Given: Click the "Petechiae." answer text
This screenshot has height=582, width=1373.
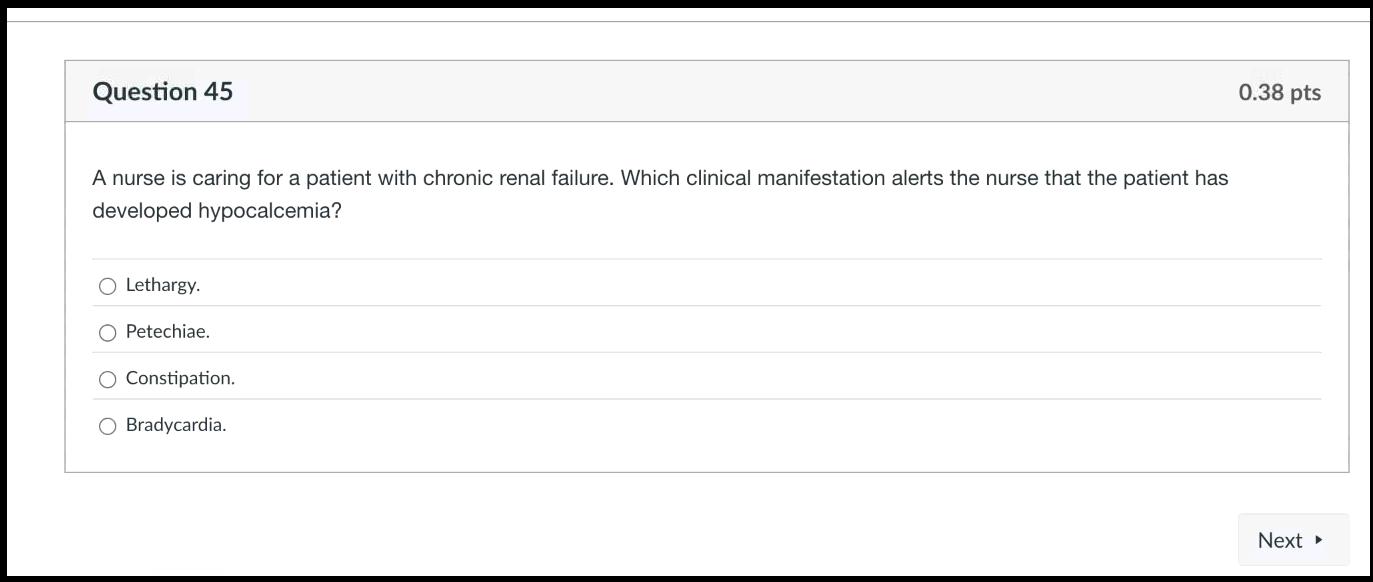Looking at the screenshot, I should pos(168,332).
